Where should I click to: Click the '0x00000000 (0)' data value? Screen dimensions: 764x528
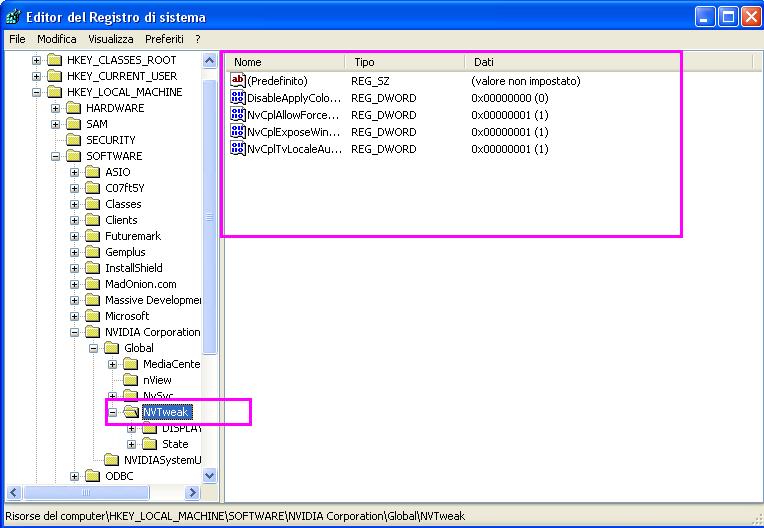(510, 98)
